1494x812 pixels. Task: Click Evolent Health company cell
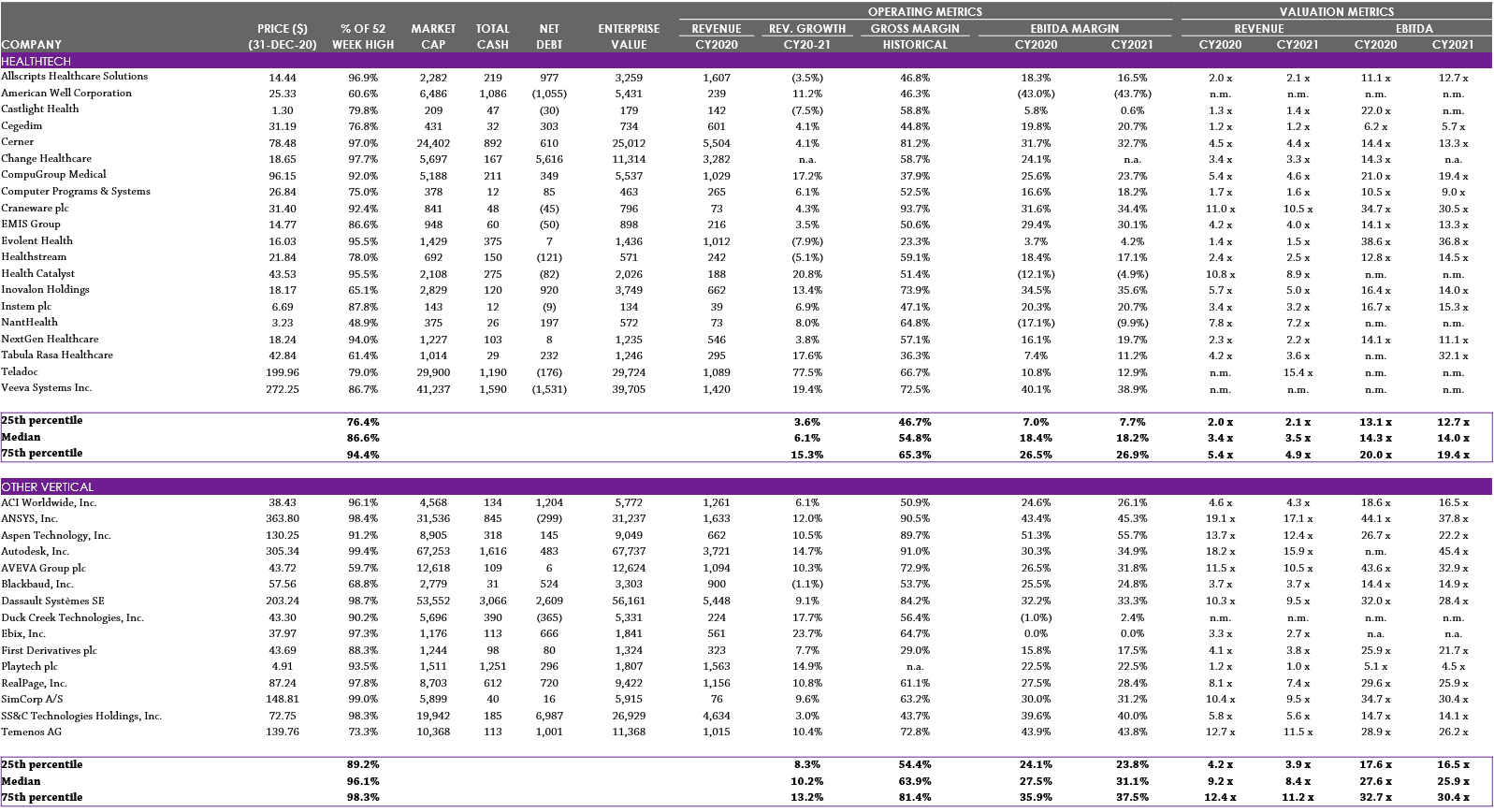tap(37, 240)
